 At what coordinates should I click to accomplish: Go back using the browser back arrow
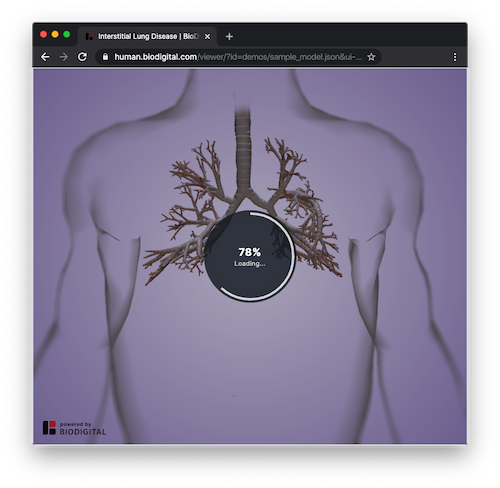(45, 57)
